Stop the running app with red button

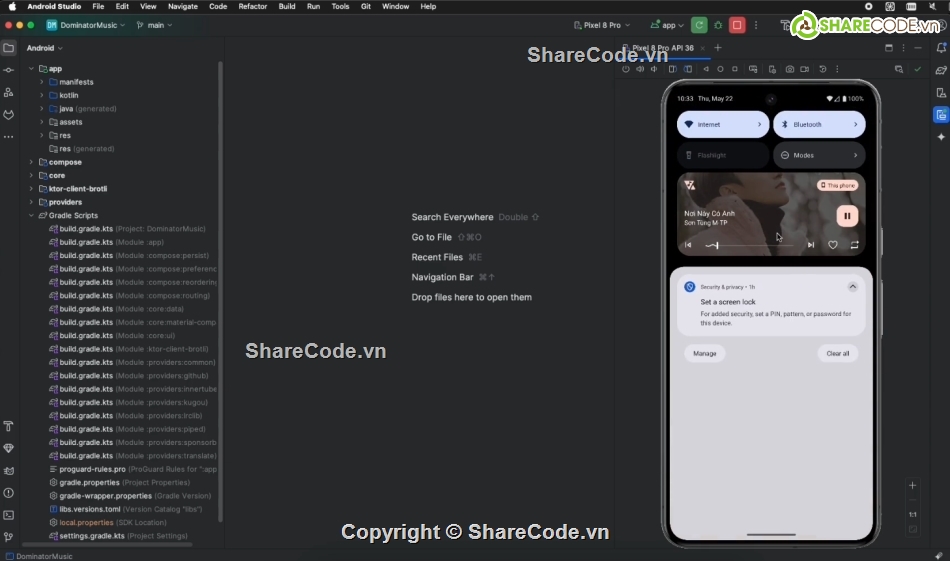[737, 25]
